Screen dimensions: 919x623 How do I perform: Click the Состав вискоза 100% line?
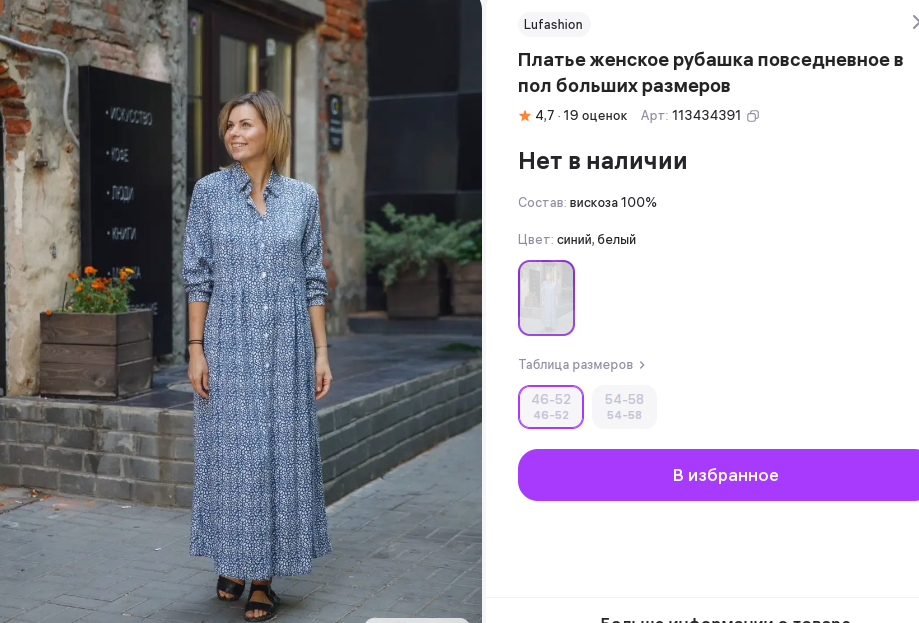click(x=587, y=203)
